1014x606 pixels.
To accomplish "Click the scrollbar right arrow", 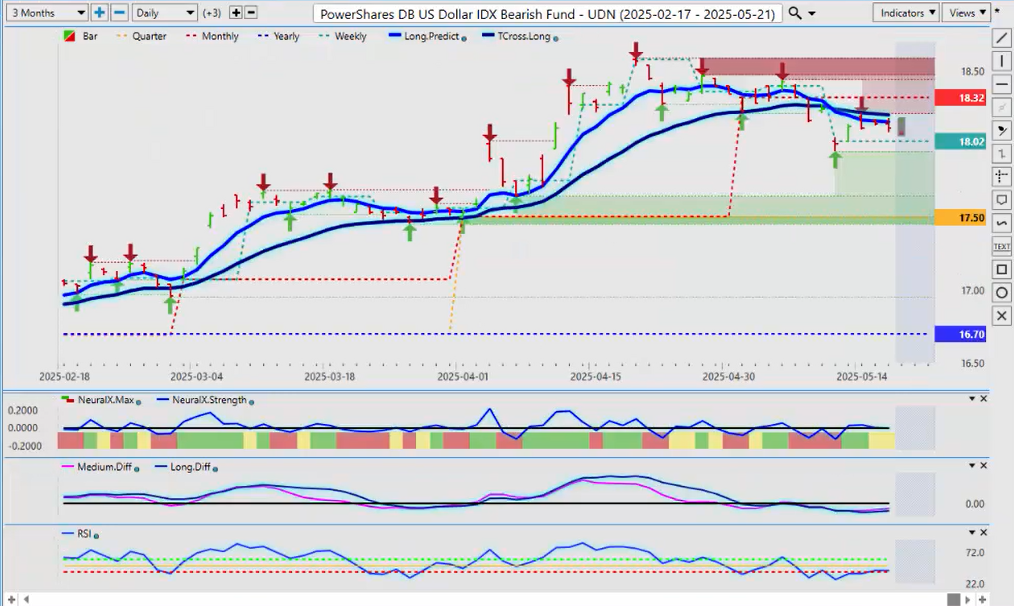I will pos(968,600).
